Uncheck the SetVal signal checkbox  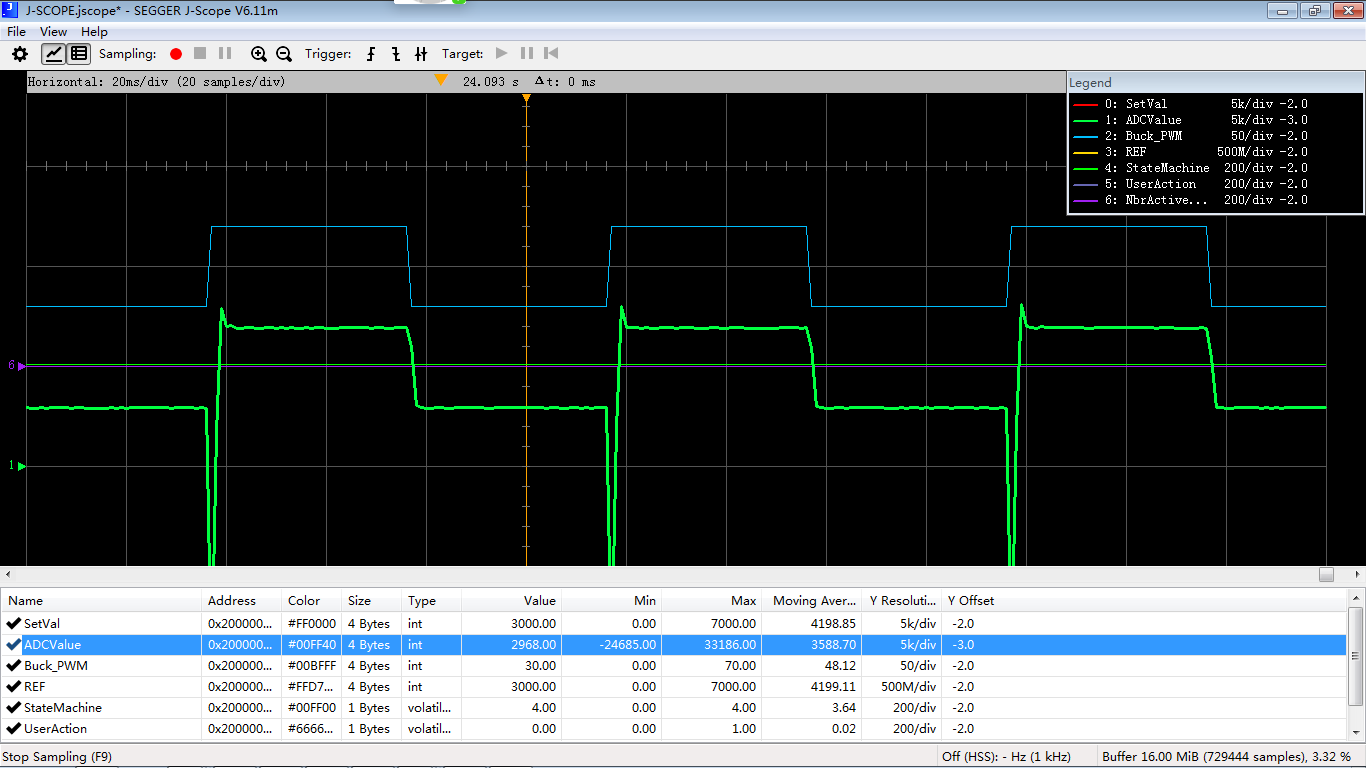tap(14, 623)
